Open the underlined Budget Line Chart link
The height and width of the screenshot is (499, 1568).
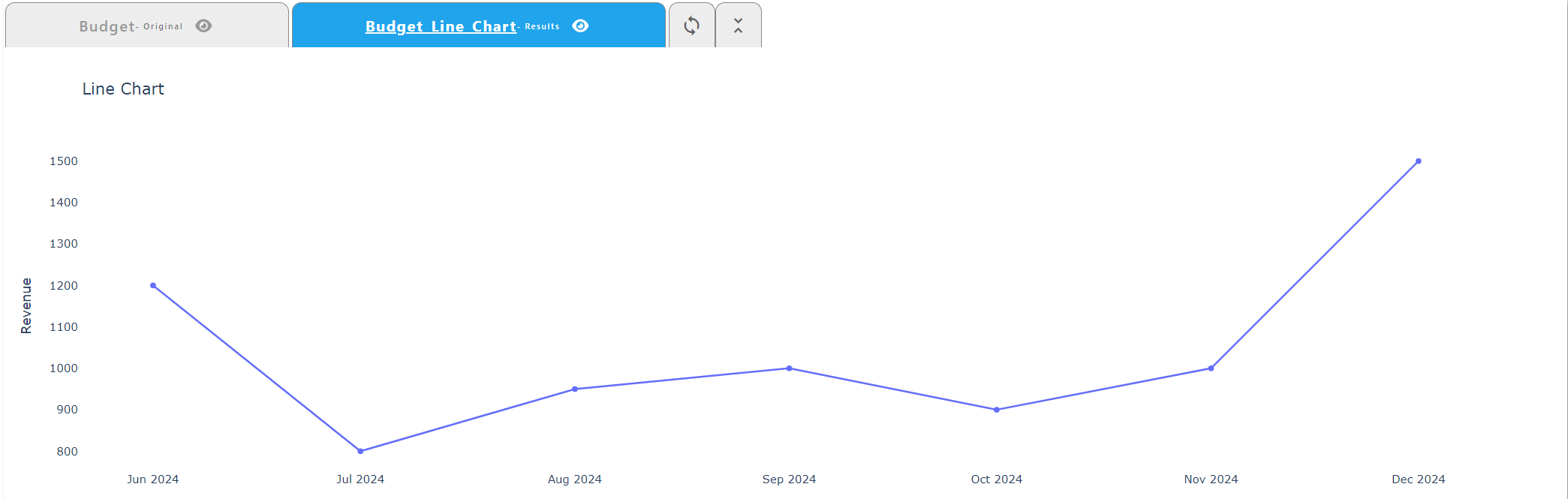[441, 26]
